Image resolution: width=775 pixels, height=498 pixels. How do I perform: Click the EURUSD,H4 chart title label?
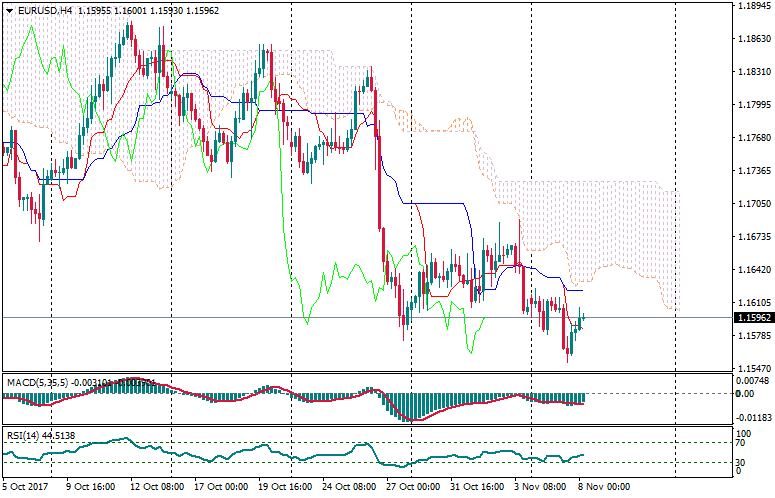pos(44,10)
